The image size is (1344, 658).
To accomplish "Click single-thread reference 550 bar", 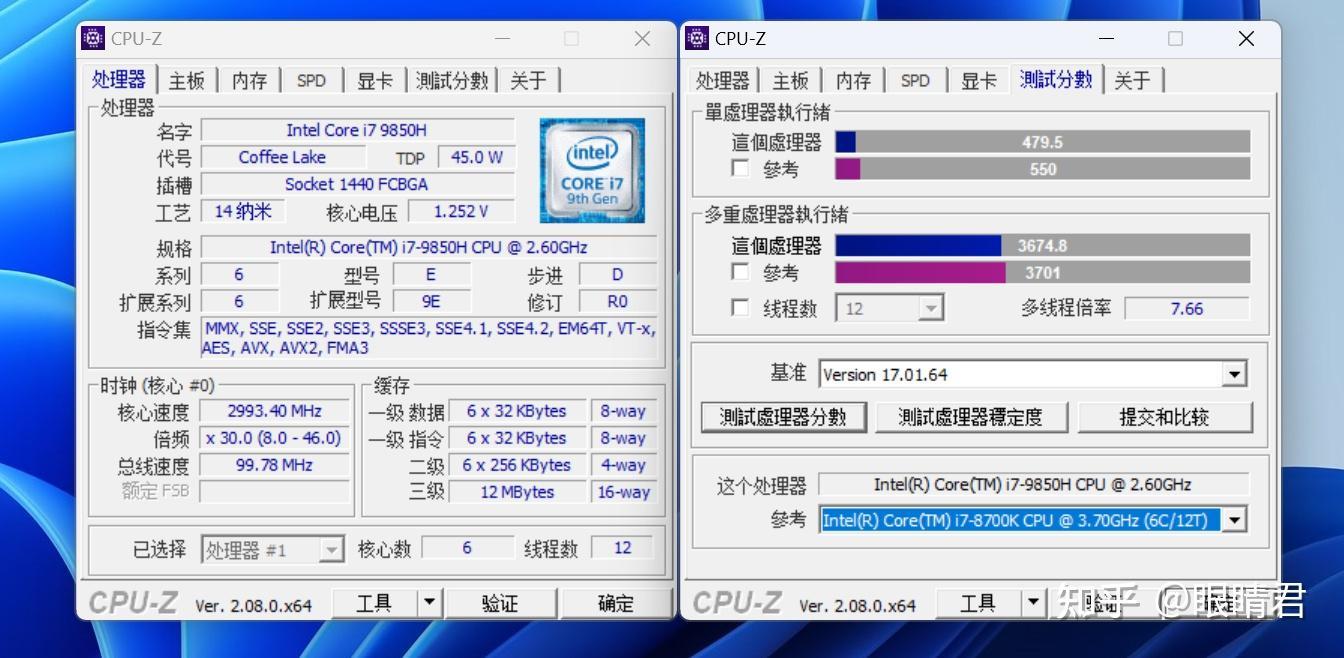I will (1042, 169).
